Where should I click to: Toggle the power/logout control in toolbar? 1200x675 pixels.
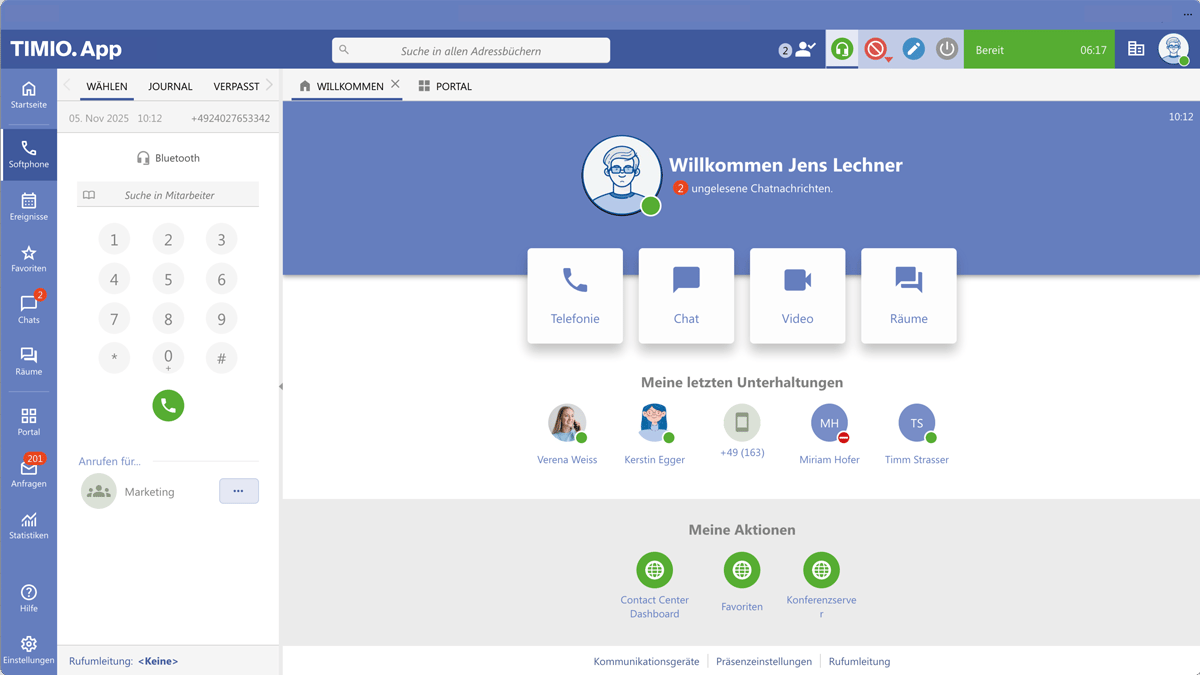pos(948,48)
